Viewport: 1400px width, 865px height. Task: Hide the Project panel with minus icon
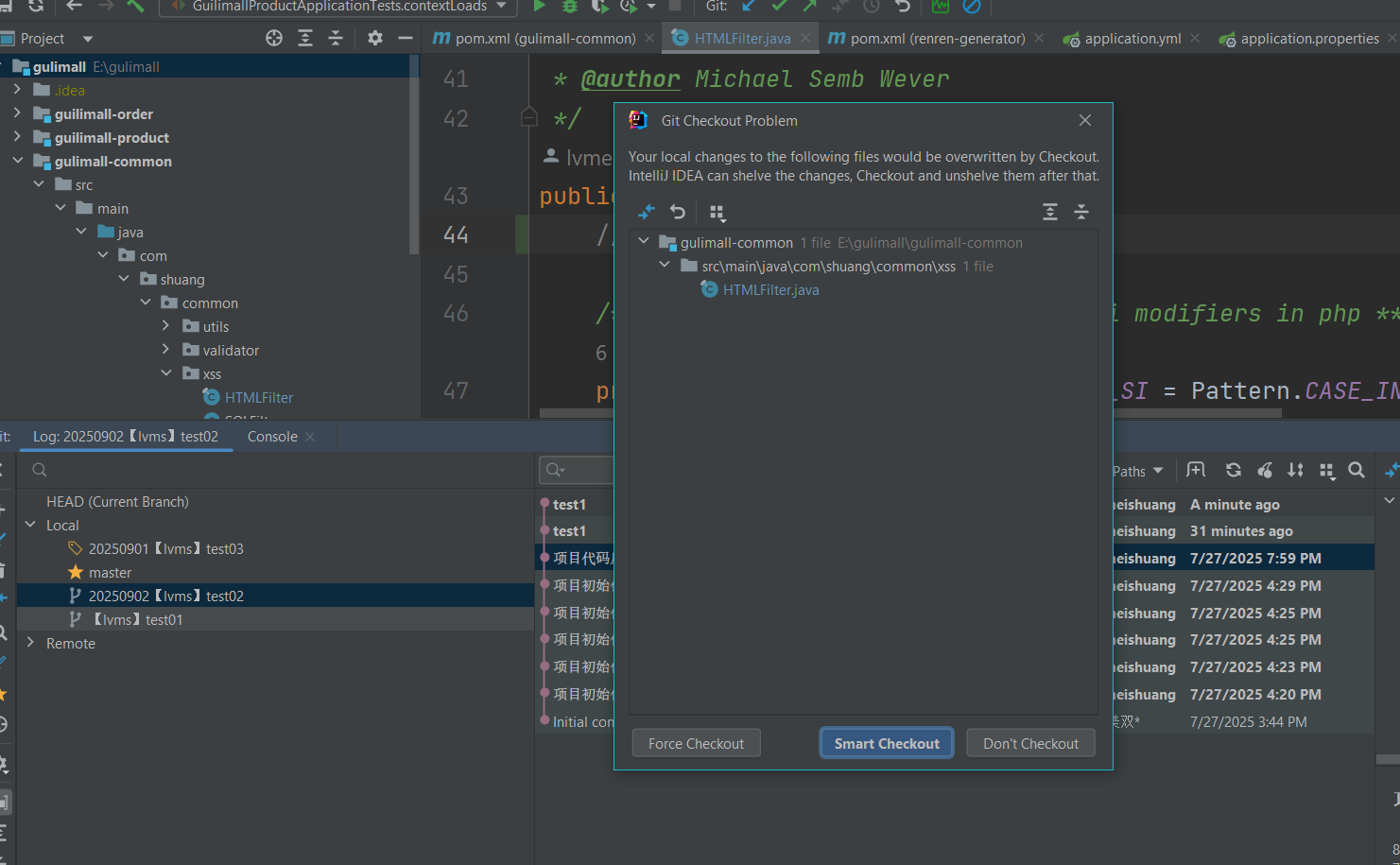click(x=406, y=38)
